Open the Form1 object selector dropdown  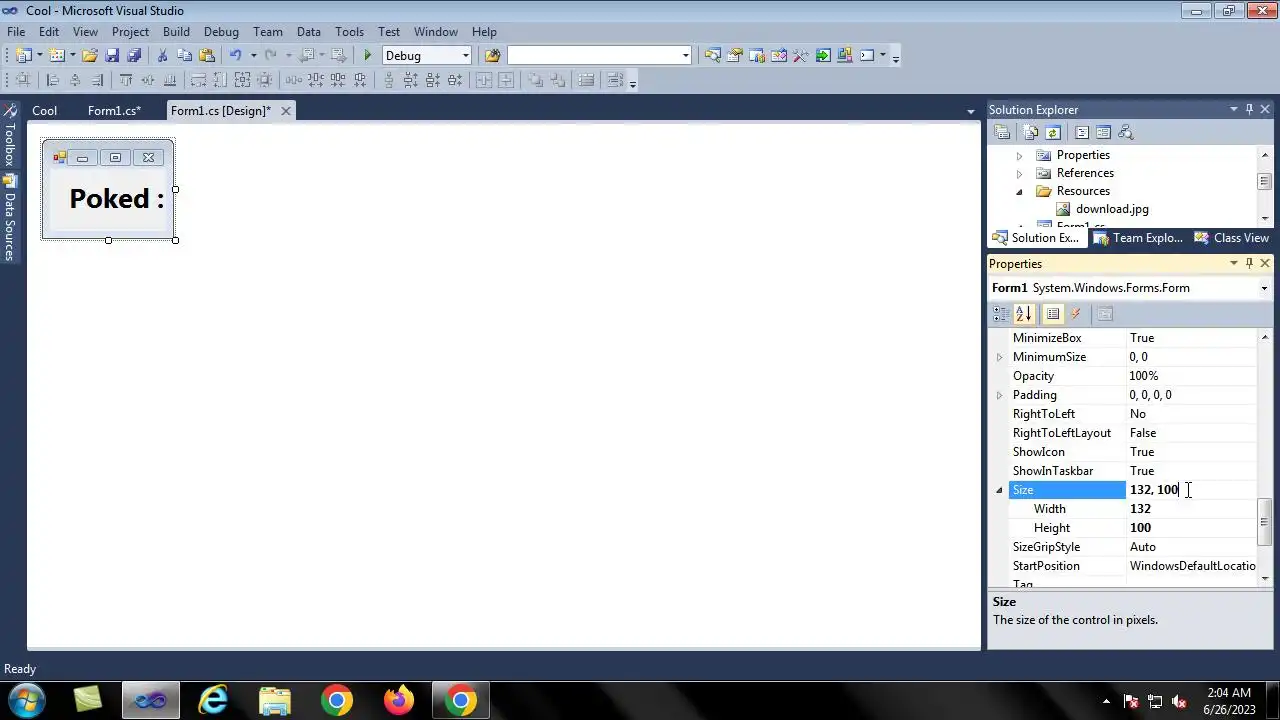click(x=1264, y=288)
